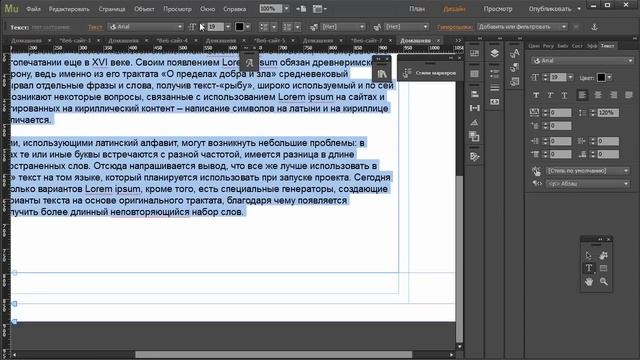
Task: Click the Текст link in control bar
Action: tap(95, 27)
